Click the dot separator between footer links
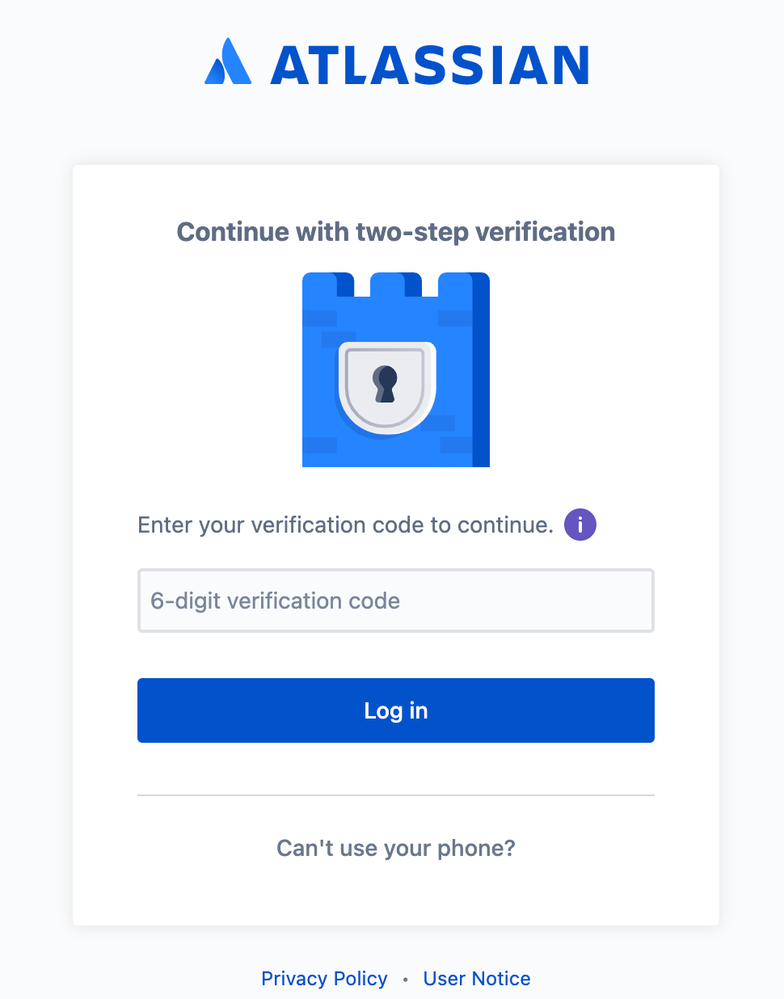This screenshot has height=999, width=784. (x=405, y=979)
